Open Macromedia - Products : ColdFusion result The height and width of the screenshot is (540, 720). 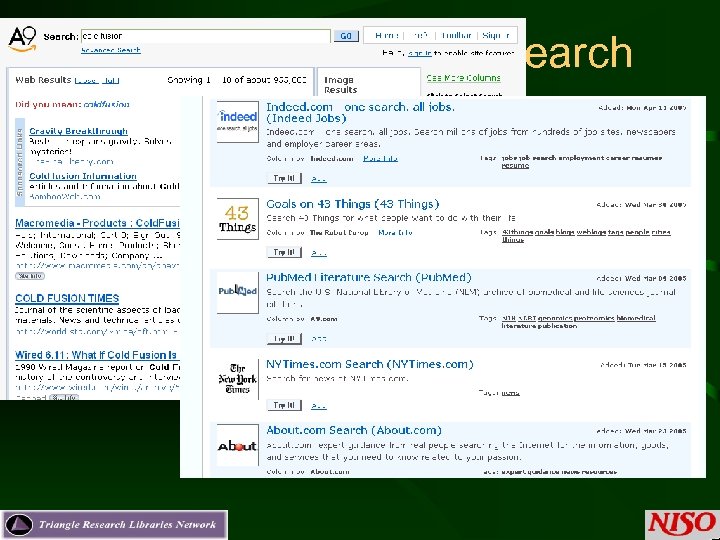[97, 223]
